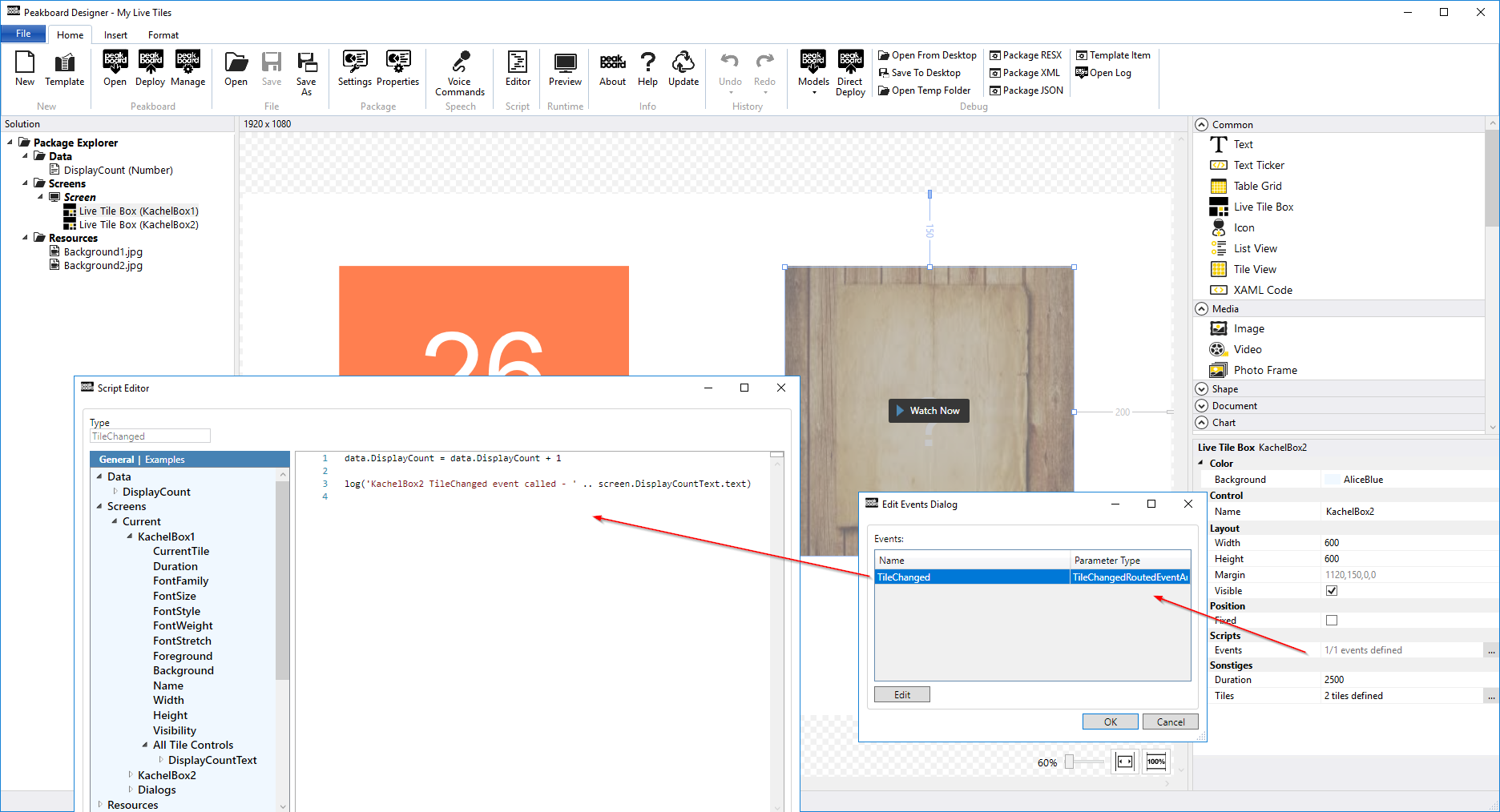Click the canvas zoom slider handle
Viewport: 1500px width, 812px height.
coord(1069,762)
